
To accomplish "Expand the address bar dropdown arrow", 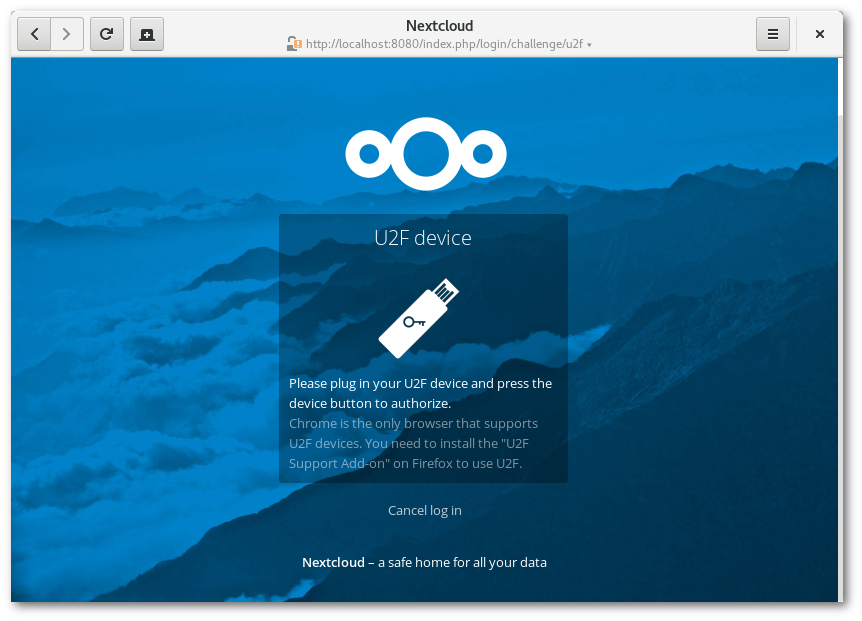I will point(589,45).
